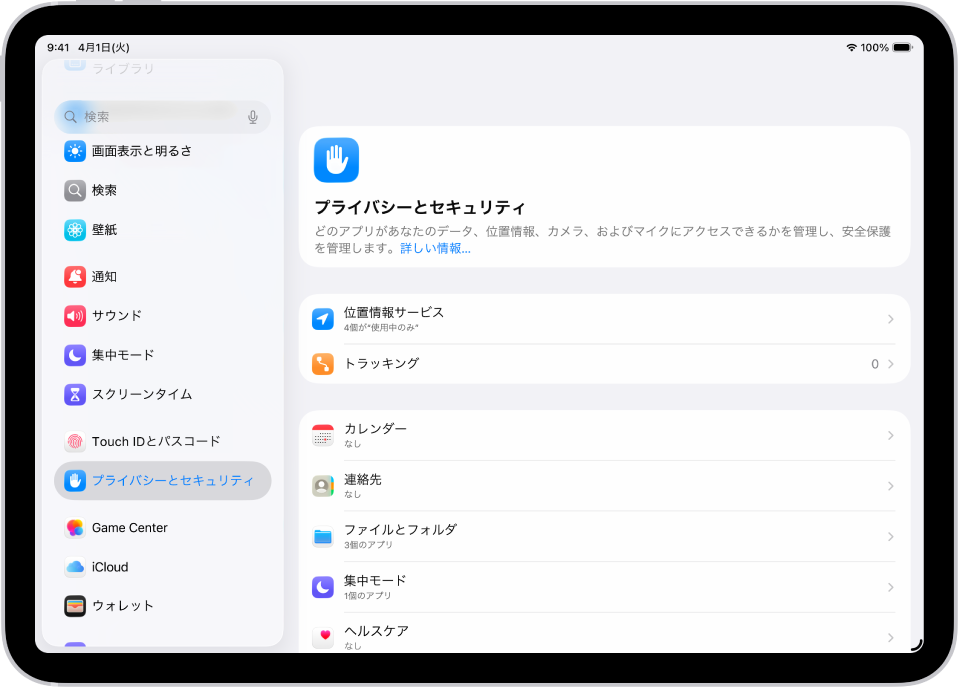Open Game Center via its colorful icon
960x692 pixels.
click(74, 527)
